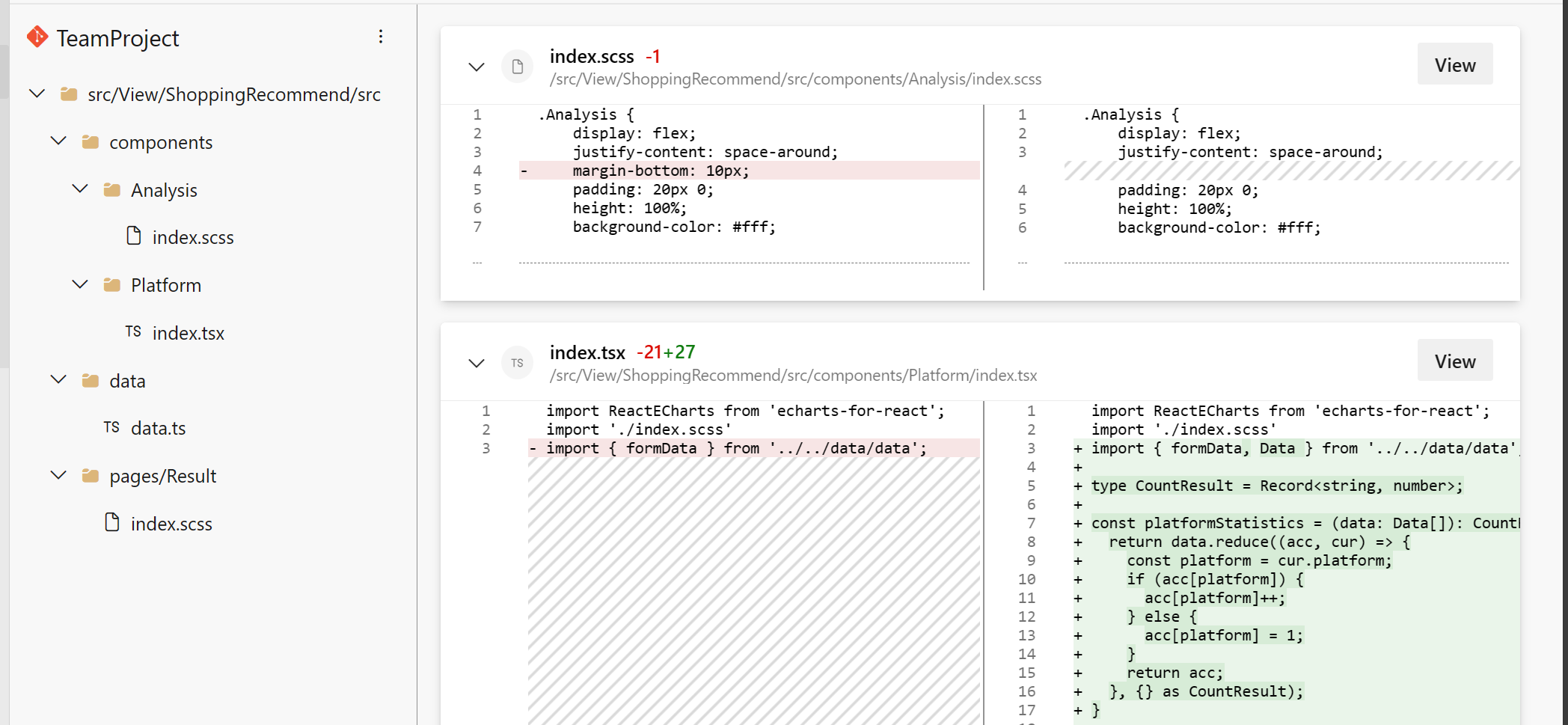Image resolution: width=1568 pixels, height=725 pixels.
Task: Click the TS icon beside data.ts
Action: click(111, 427)
